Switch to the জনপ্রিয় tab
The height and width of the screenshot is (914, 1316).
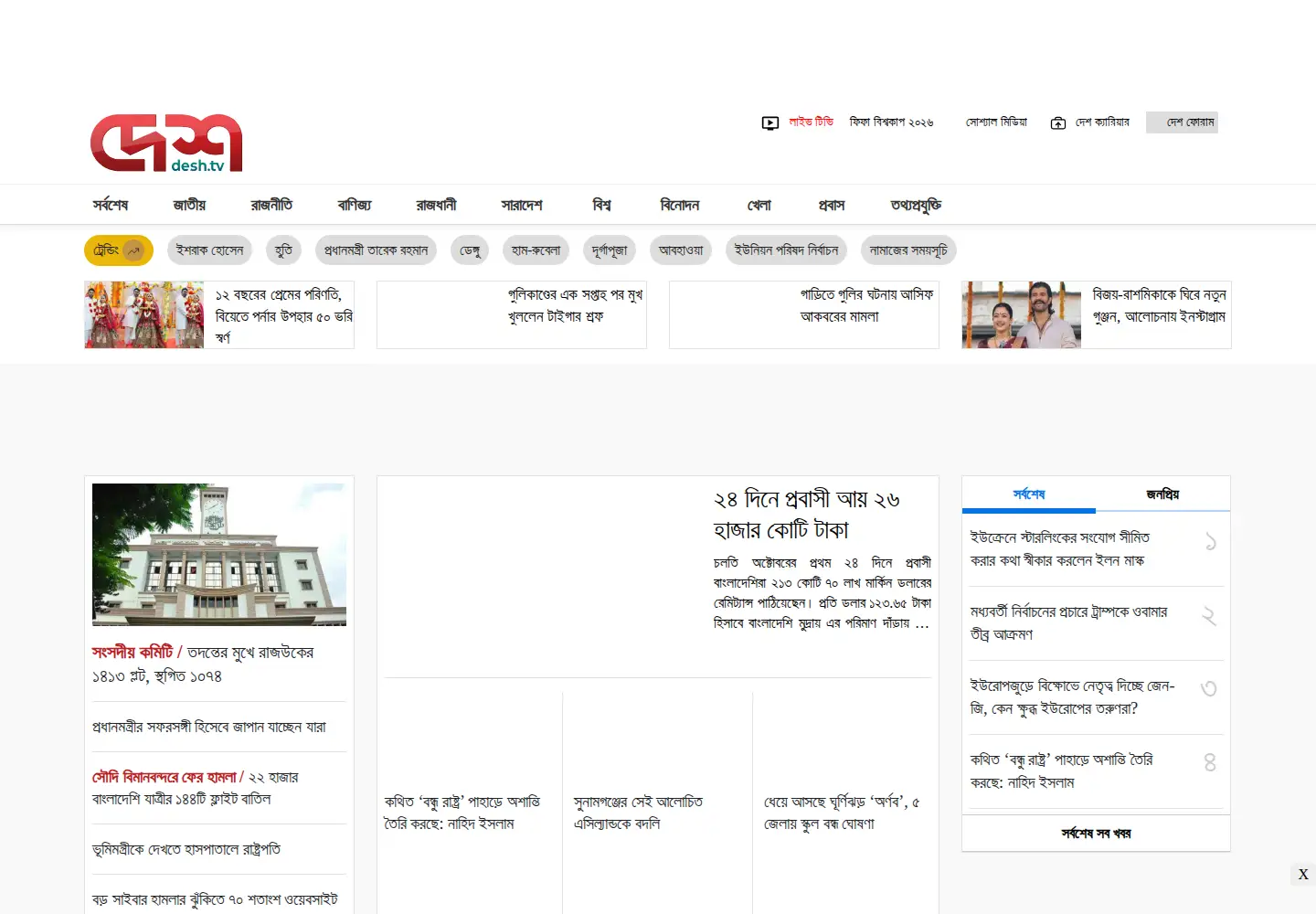(x=1162, y=494)
